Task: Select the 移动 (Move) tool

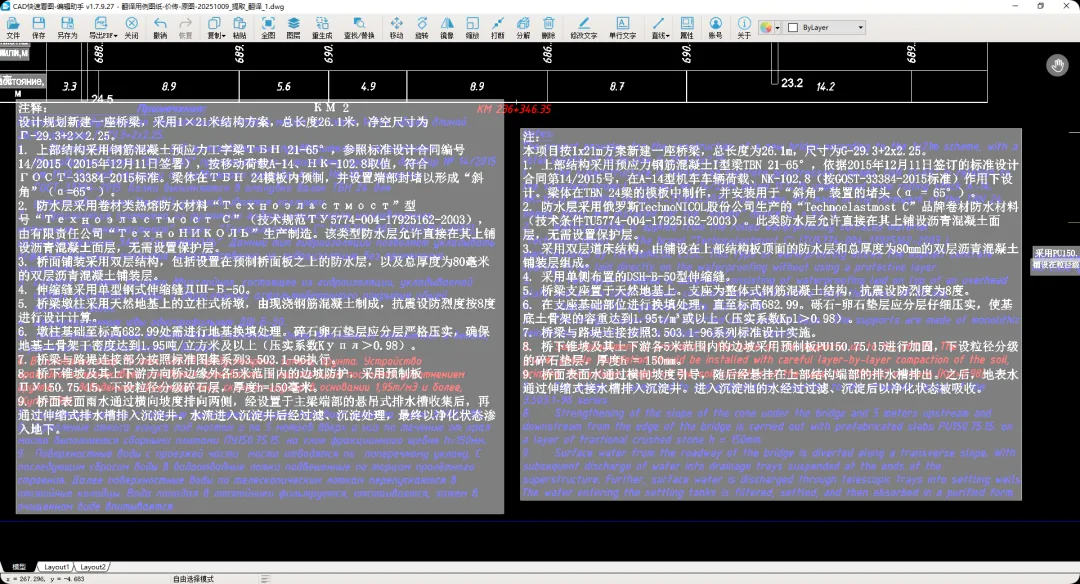Action: [396, 27]
